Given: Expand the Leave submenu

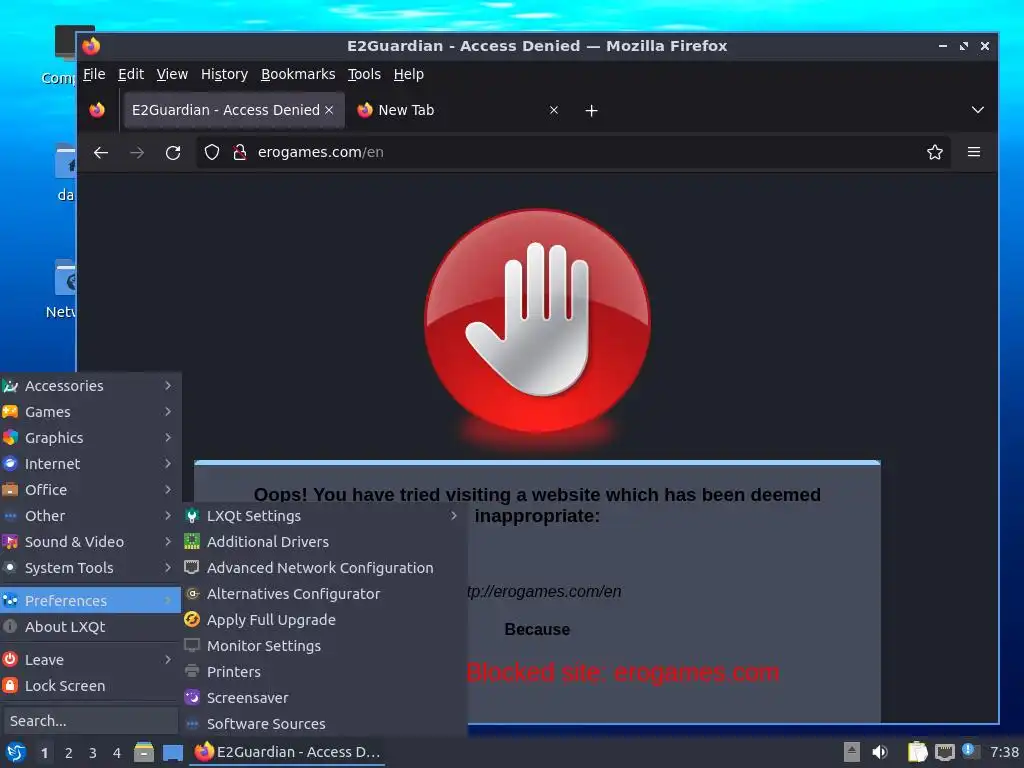Looking at the screenshot, I should [x=90, y=660].
